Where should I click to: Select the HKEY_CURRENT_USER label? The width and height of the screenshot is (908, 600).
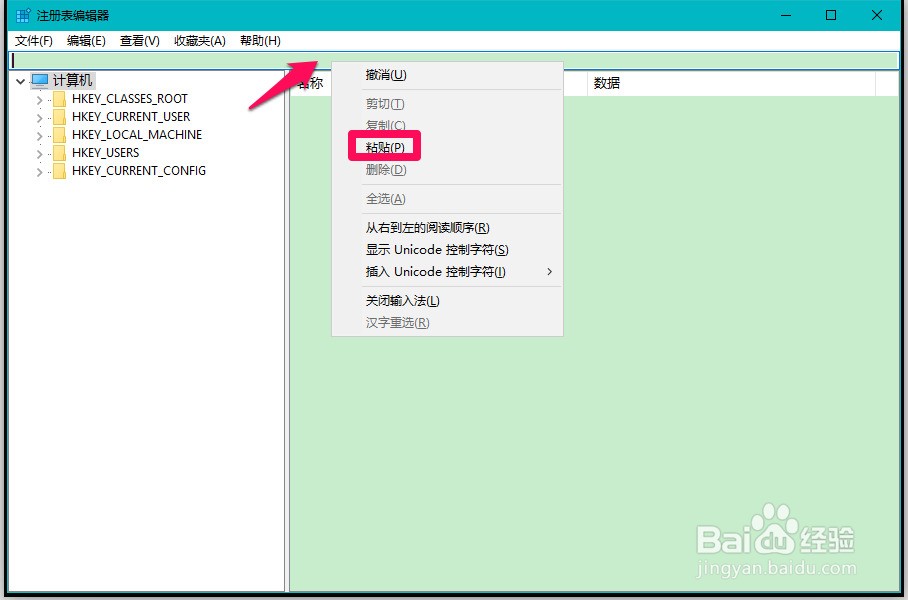point(131,117)
